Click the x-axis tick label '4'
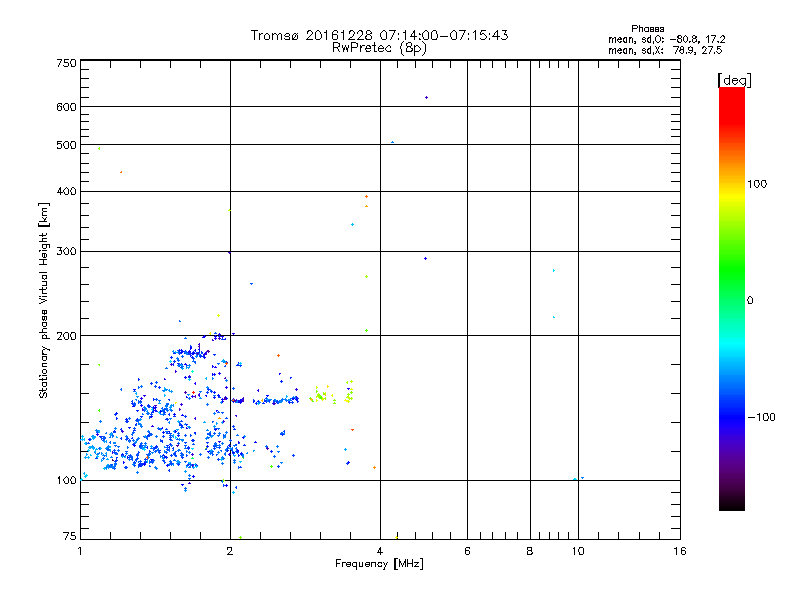This screenshot has height=600, width=800. pos(380,551)
